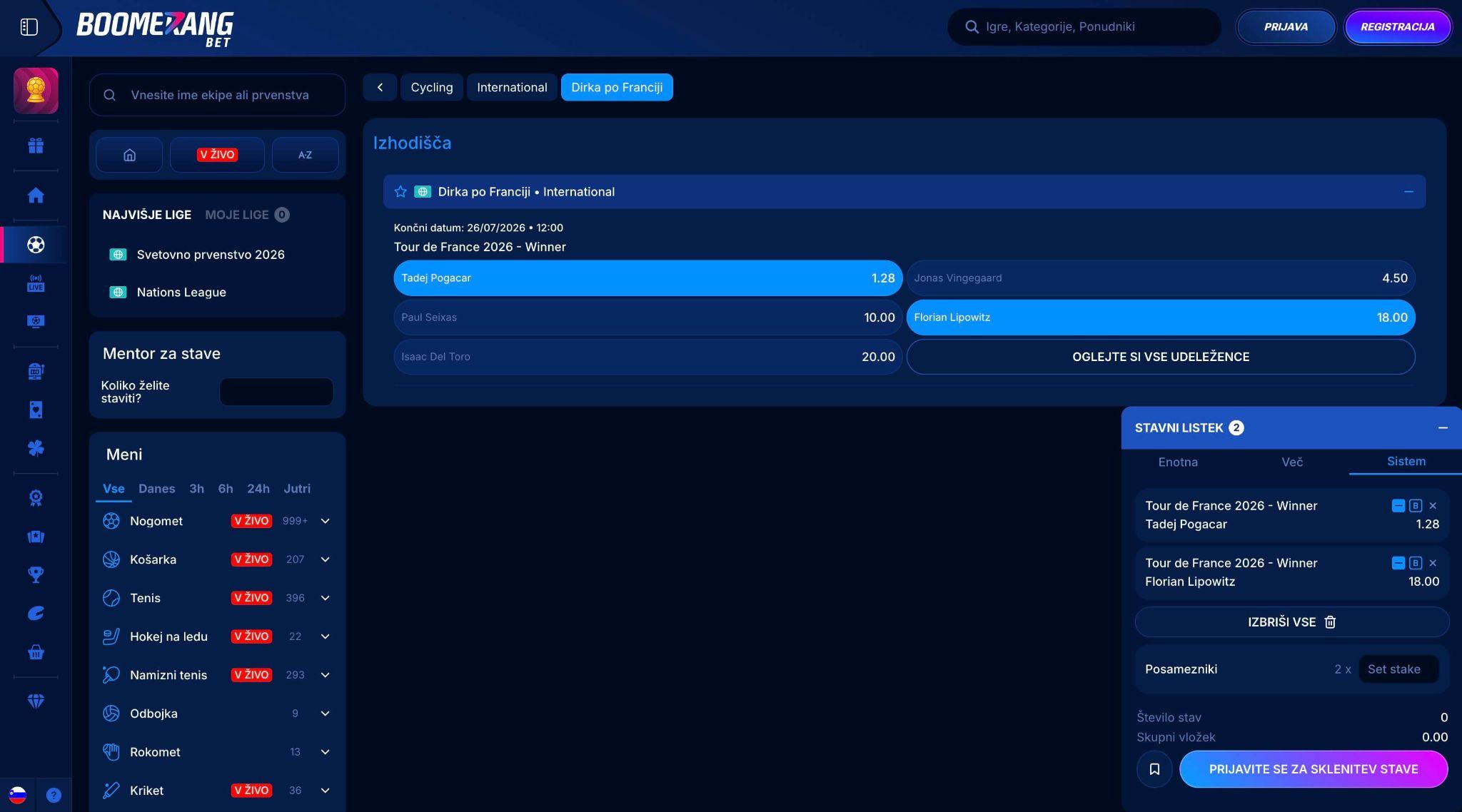Filter menu by 24h
This screenshot has height=812, width=1462.
pyautogui.click(x=258, y=489)
